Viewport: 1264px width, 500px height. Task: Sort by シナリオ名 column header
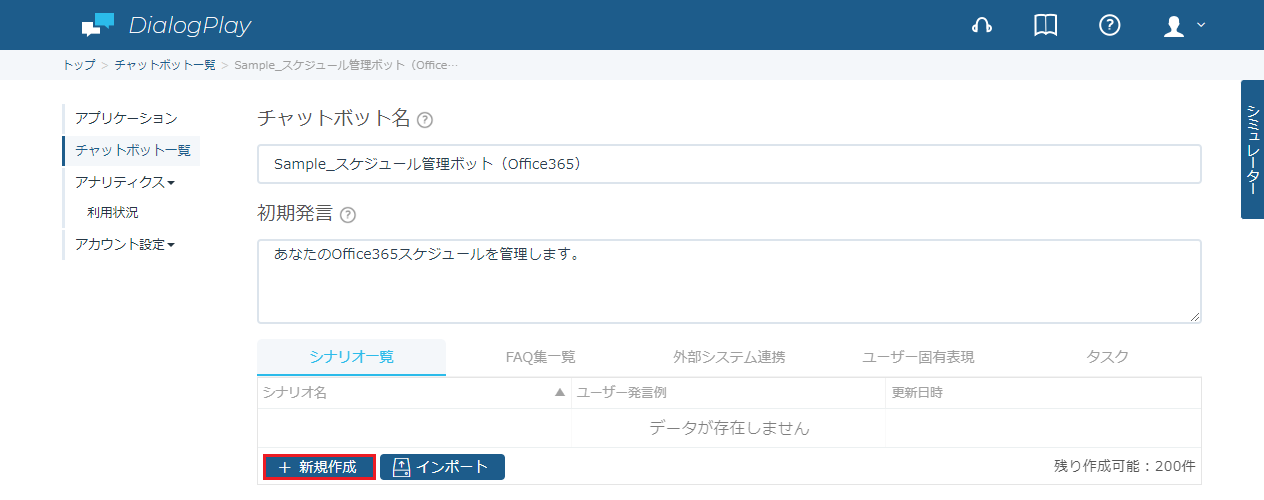(x=414, y=393)
